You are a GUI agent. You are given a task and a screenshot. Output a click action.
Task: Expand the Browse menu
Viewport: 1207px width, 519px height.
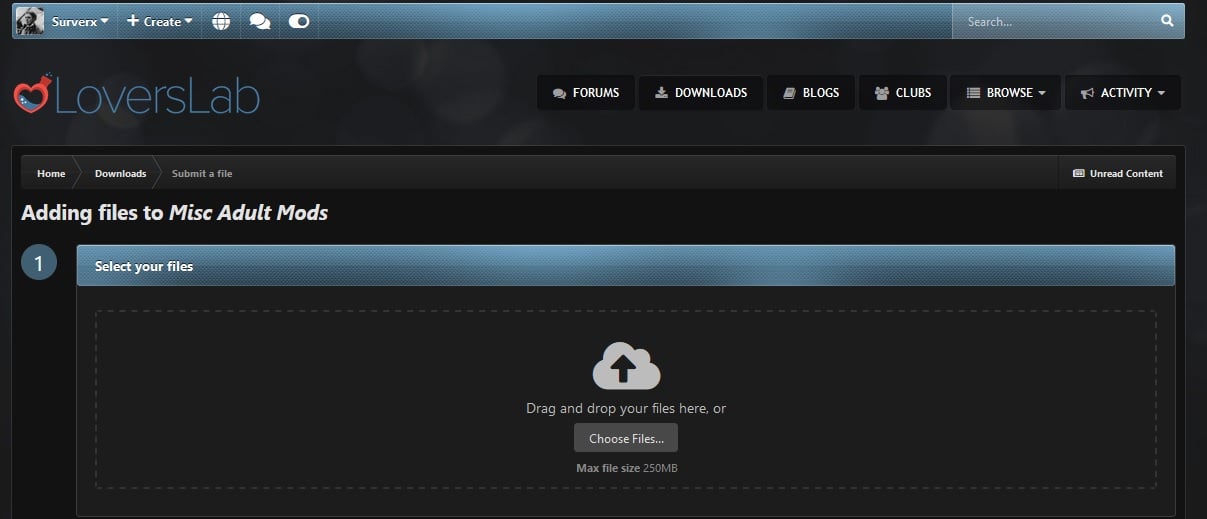pos(1006,92)
